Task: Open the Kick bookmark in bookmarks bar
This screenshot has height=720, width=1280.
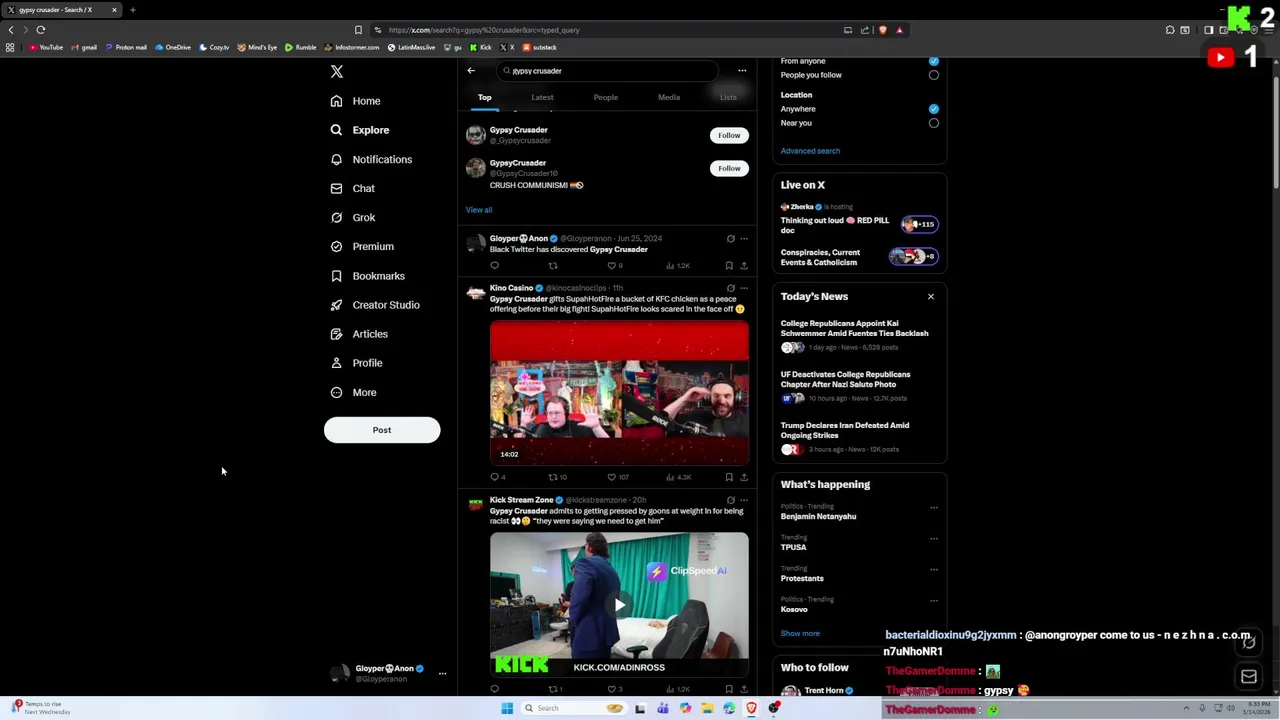Action: 481,47
